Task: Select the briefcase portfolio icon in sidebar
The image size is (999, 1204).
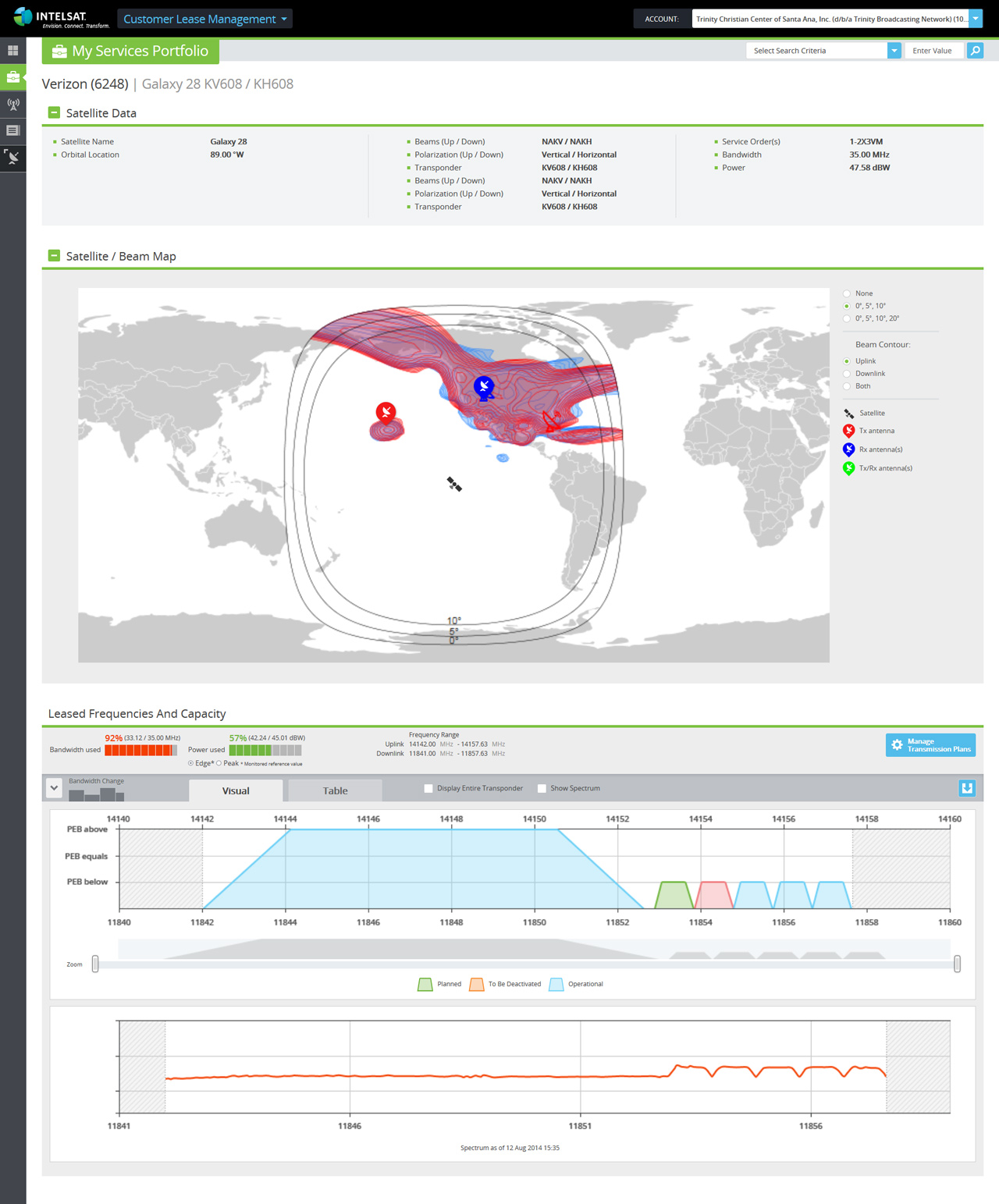Action: pyautogui.click(x=12, y=77)
